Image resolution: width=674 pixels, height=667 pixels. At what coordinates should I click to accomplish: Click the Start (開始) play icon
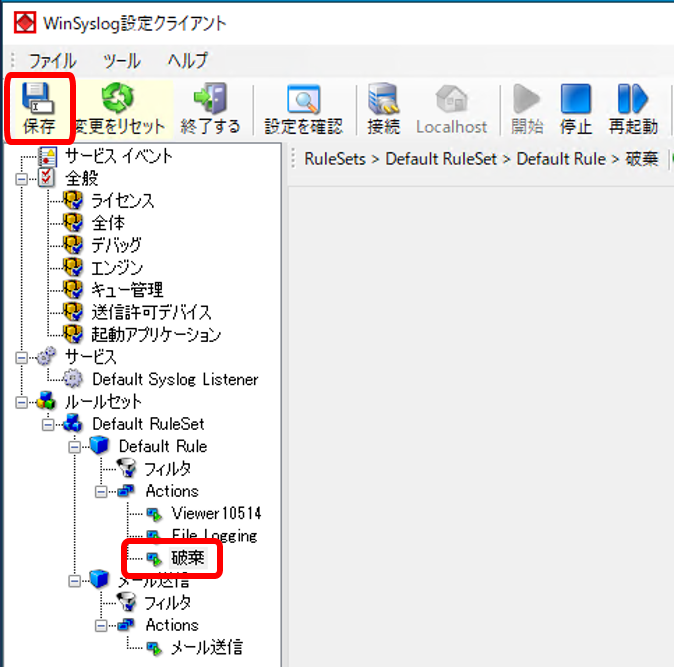coord(527,99)
